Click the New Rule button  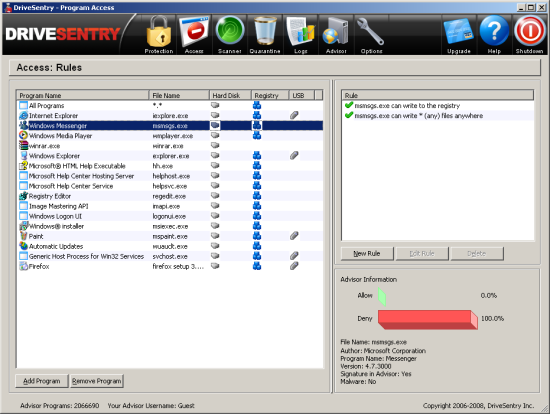tap(367, 253)
